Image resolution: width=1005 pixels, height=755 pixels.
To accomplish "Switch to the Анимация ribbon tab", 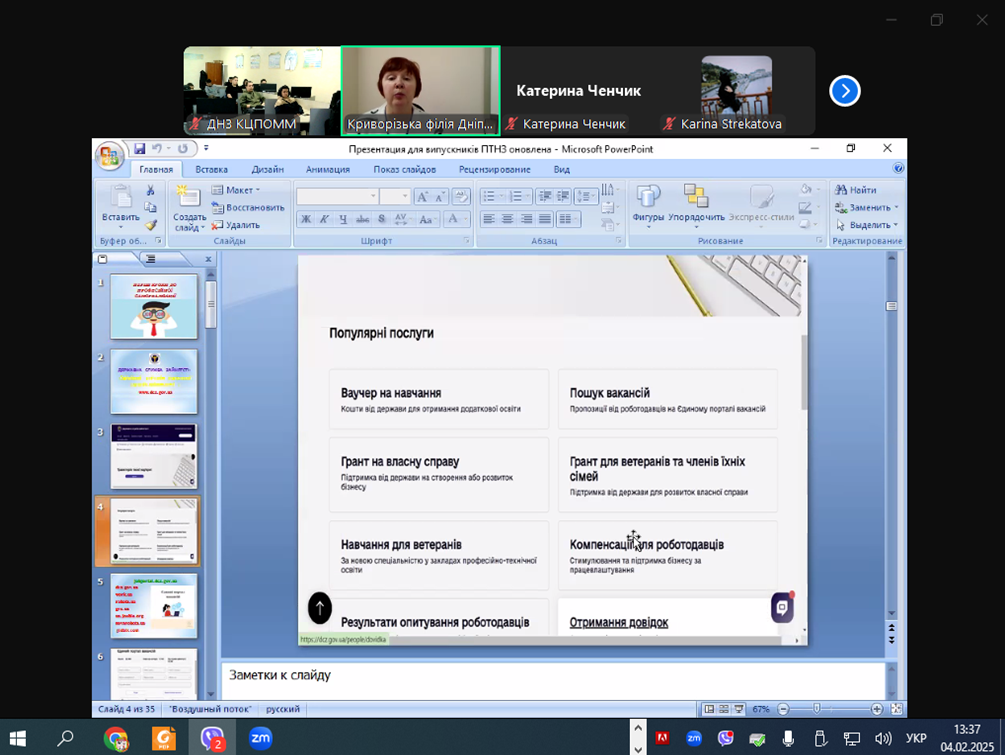I will [x=327, y=170].
